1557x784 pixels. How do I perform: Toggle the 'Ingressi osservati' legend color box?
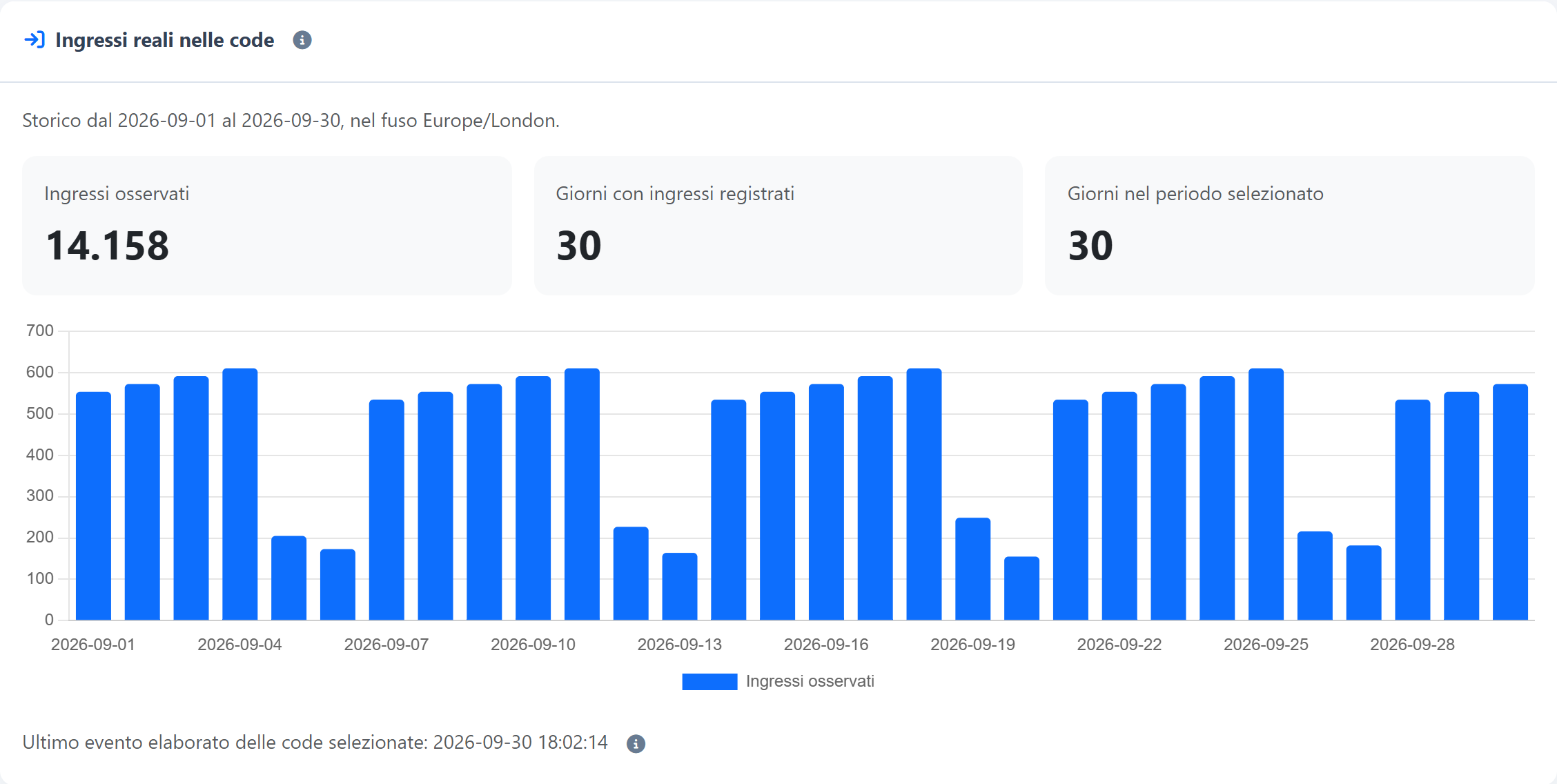click(x=709, y=682)
